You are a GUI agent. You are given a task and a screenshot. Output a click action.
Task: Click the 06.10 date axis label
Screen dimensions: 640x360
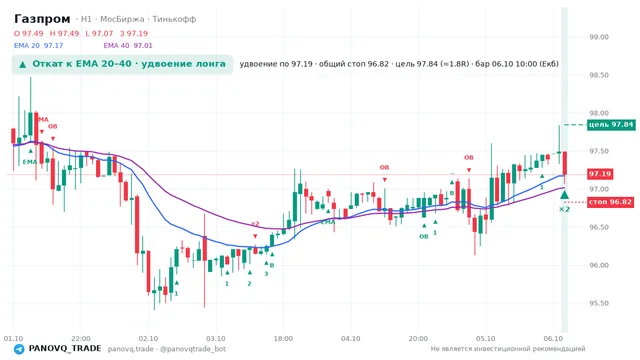[553, 338]
